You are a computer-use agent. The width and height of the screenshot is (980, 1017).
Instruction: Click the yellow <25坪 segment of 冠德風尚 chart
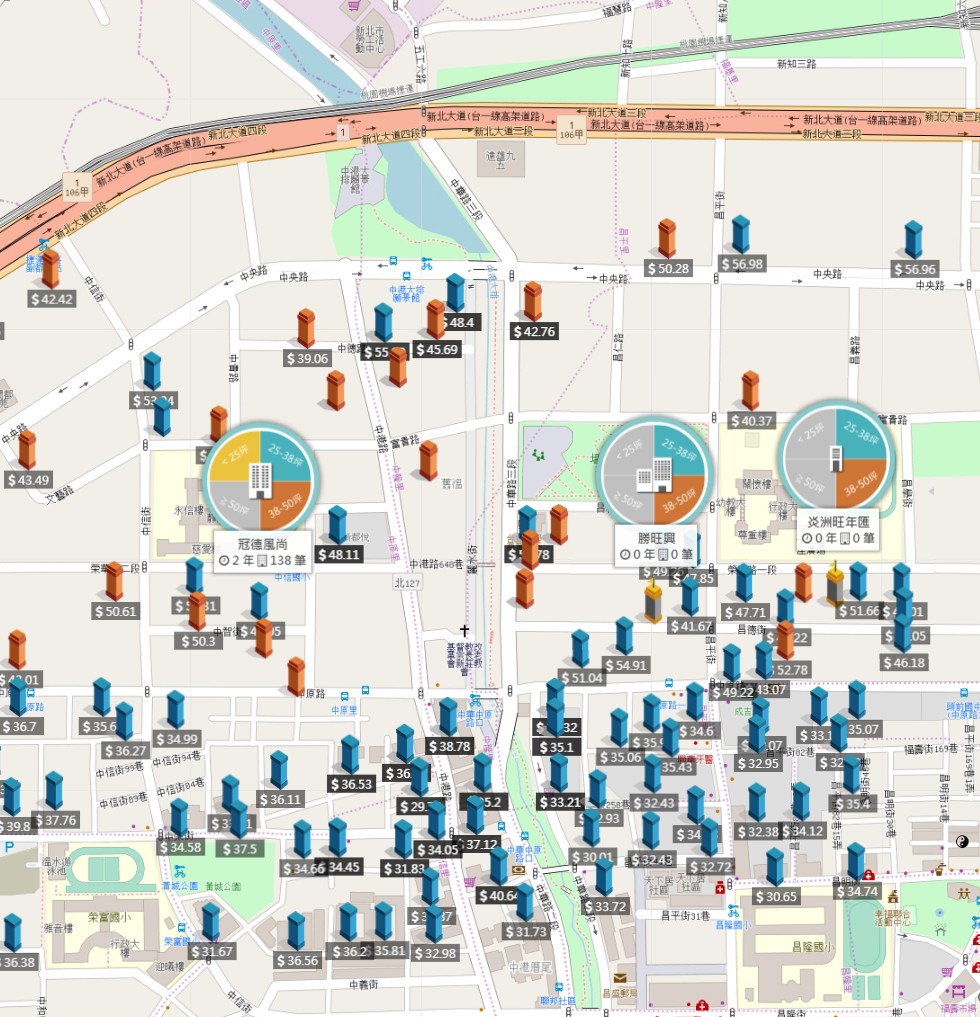tap(234, 455)
